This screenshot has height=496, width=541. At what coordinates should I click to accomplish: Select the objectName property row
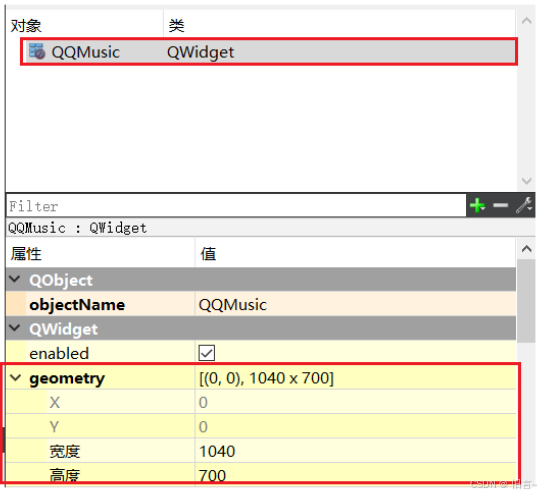(261, 304)
